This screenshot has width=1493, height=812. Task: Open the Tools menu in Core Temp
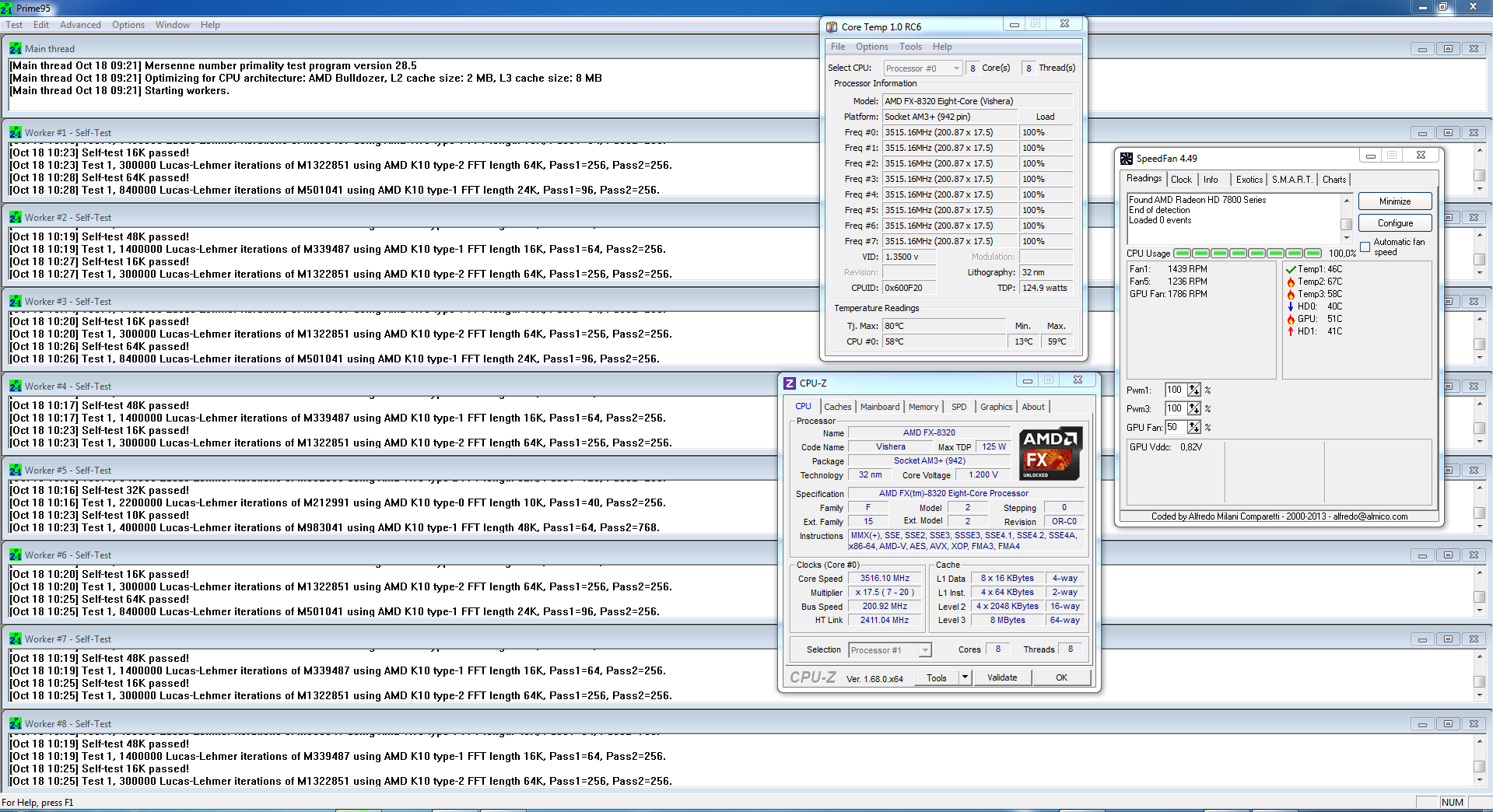pos(911,47)
